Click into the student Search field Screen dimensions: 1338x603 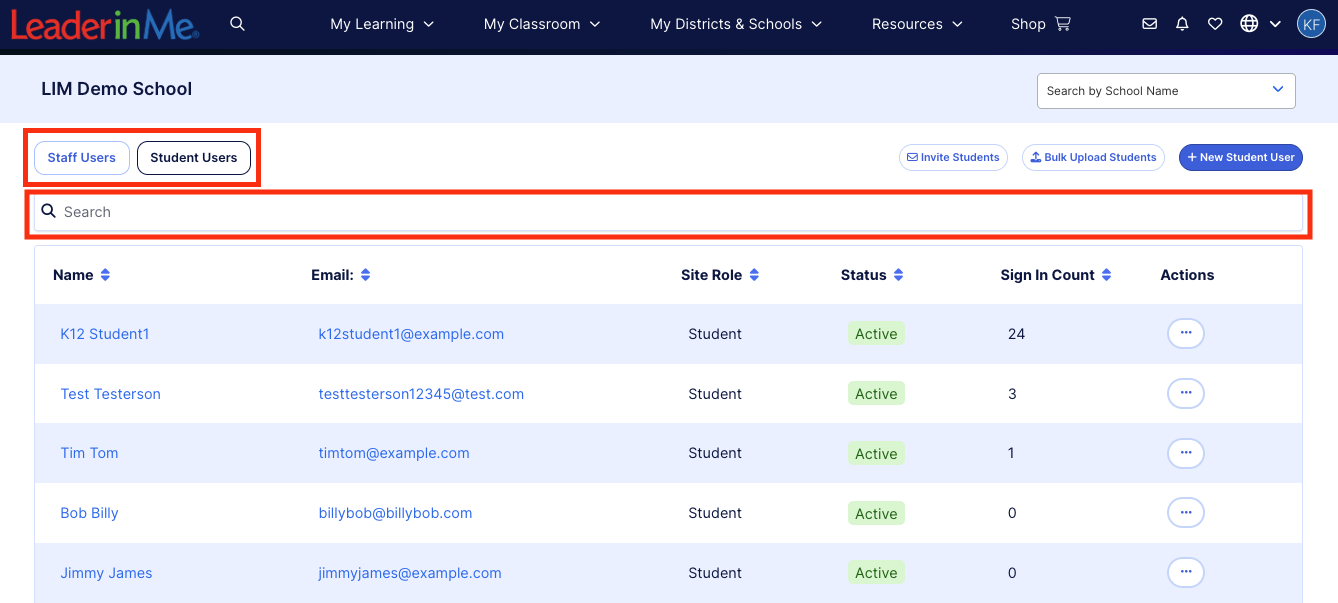coord(668,212)
